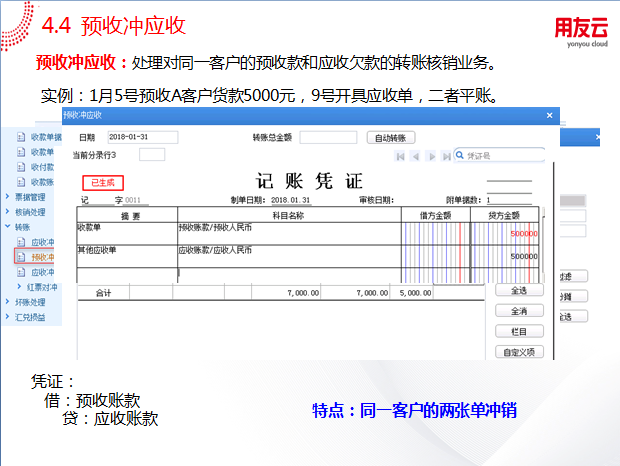Screen dimensions: 620x466
Task: Click the document icon beside 收款单
Action: pos(21,152)
